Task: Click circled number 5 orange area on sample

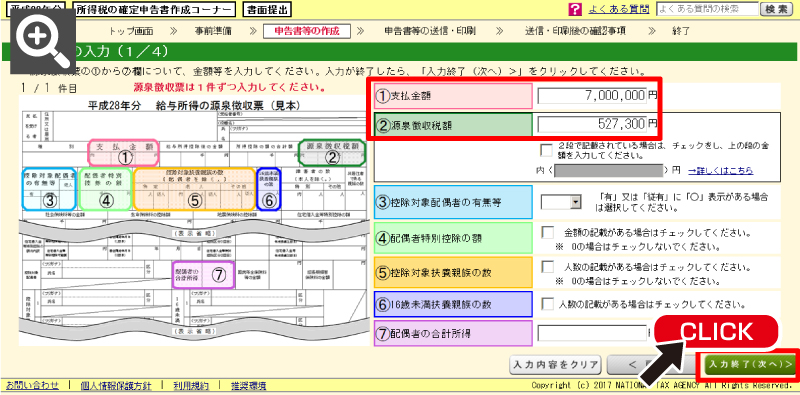Action: (194, 201)
